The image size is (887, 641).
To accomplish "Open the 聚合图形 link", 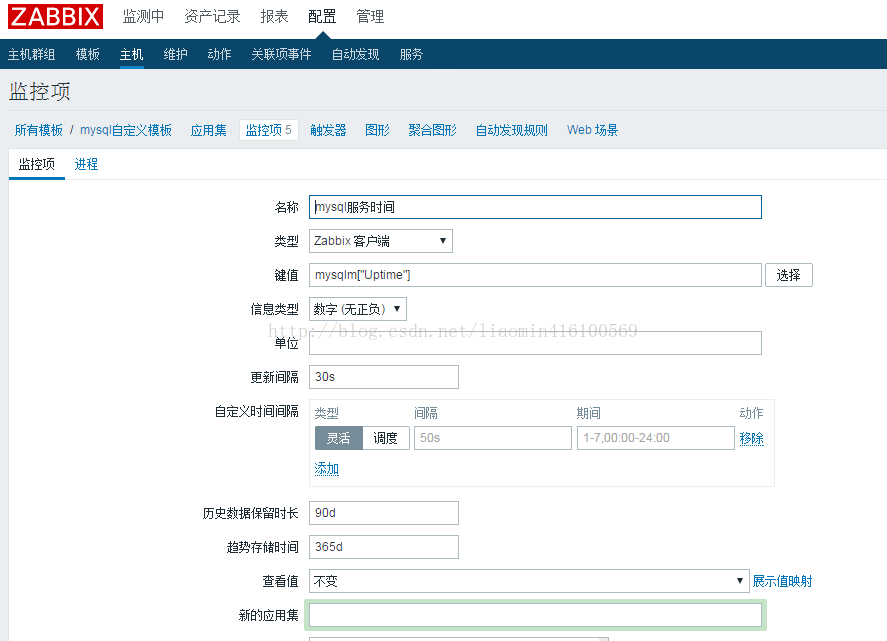I will (432, 130).
